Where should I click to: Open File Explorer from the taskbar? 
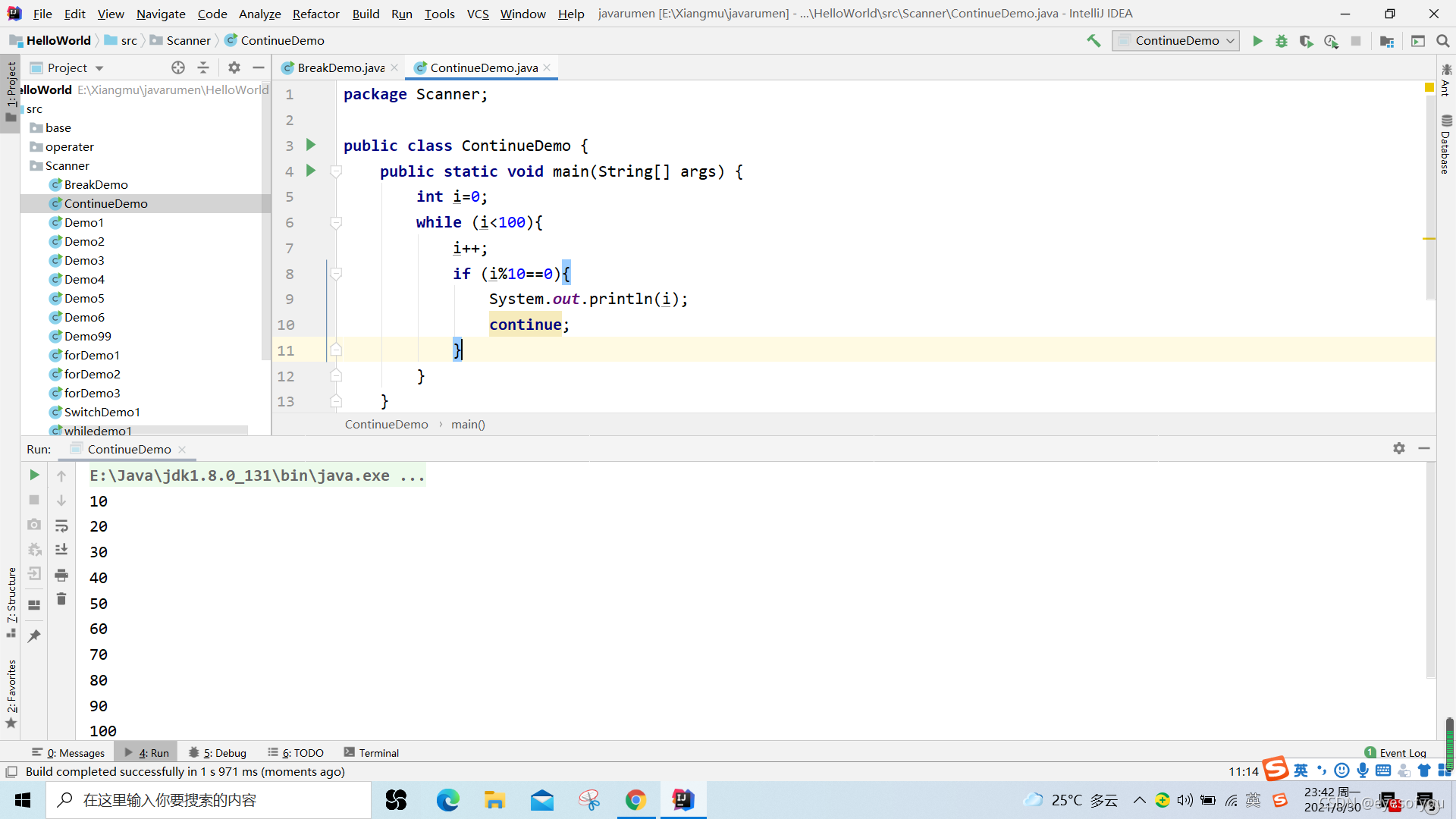494,800
